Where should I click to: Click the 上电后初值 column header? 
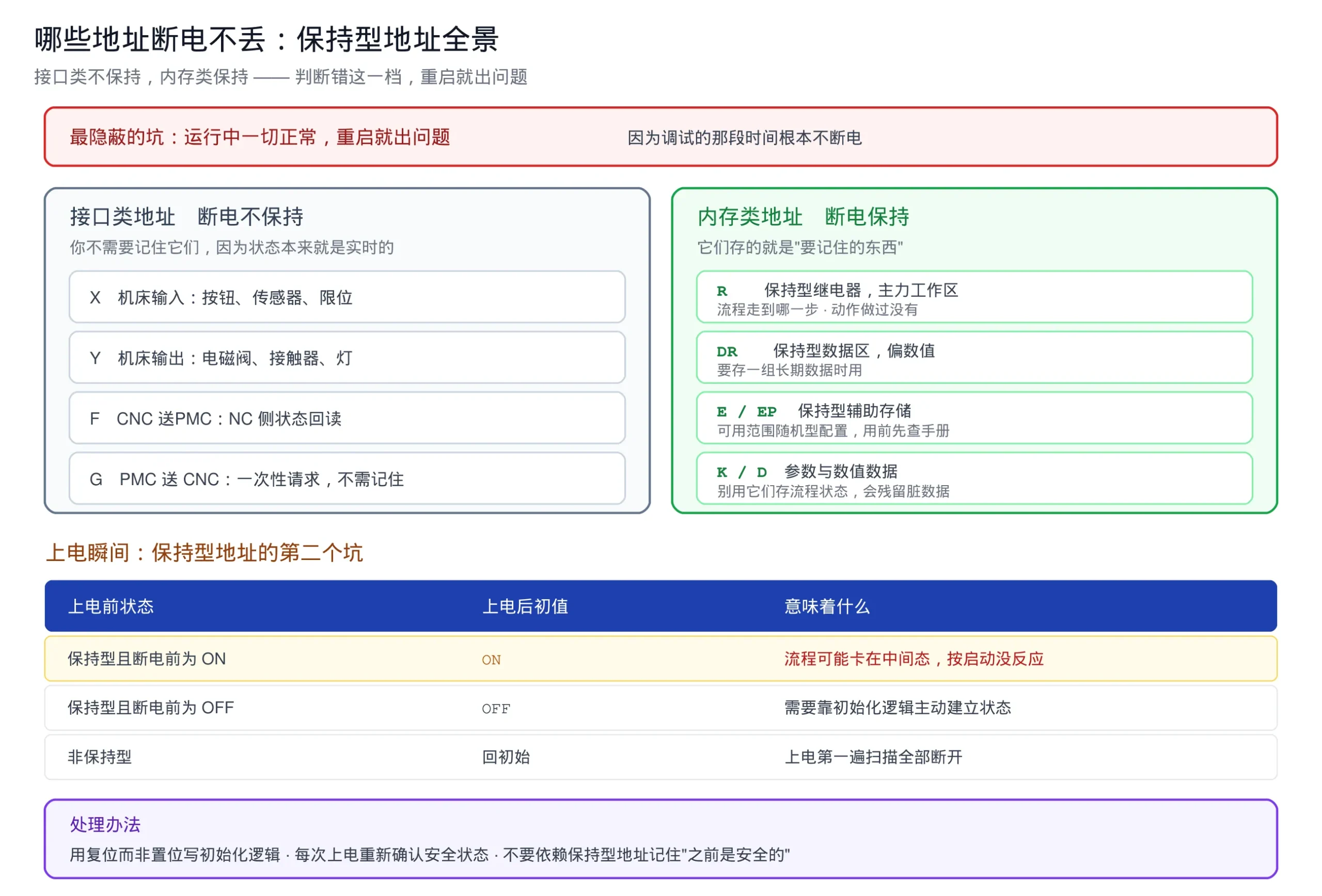pos(525,606)
